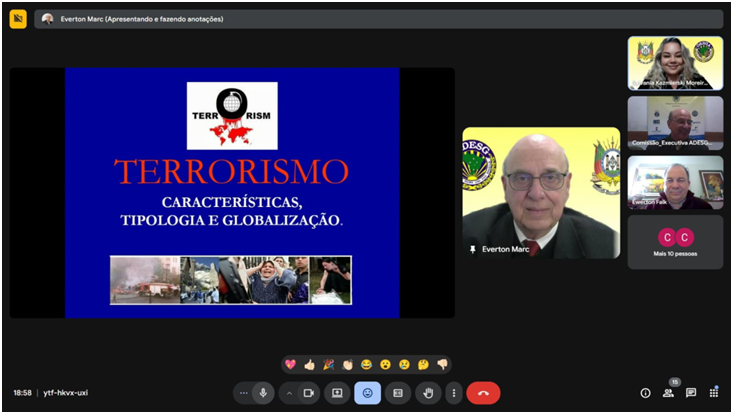
Task: Select the Comissão_Executiva ADESG video thumbnail
Action: [675, 123]
